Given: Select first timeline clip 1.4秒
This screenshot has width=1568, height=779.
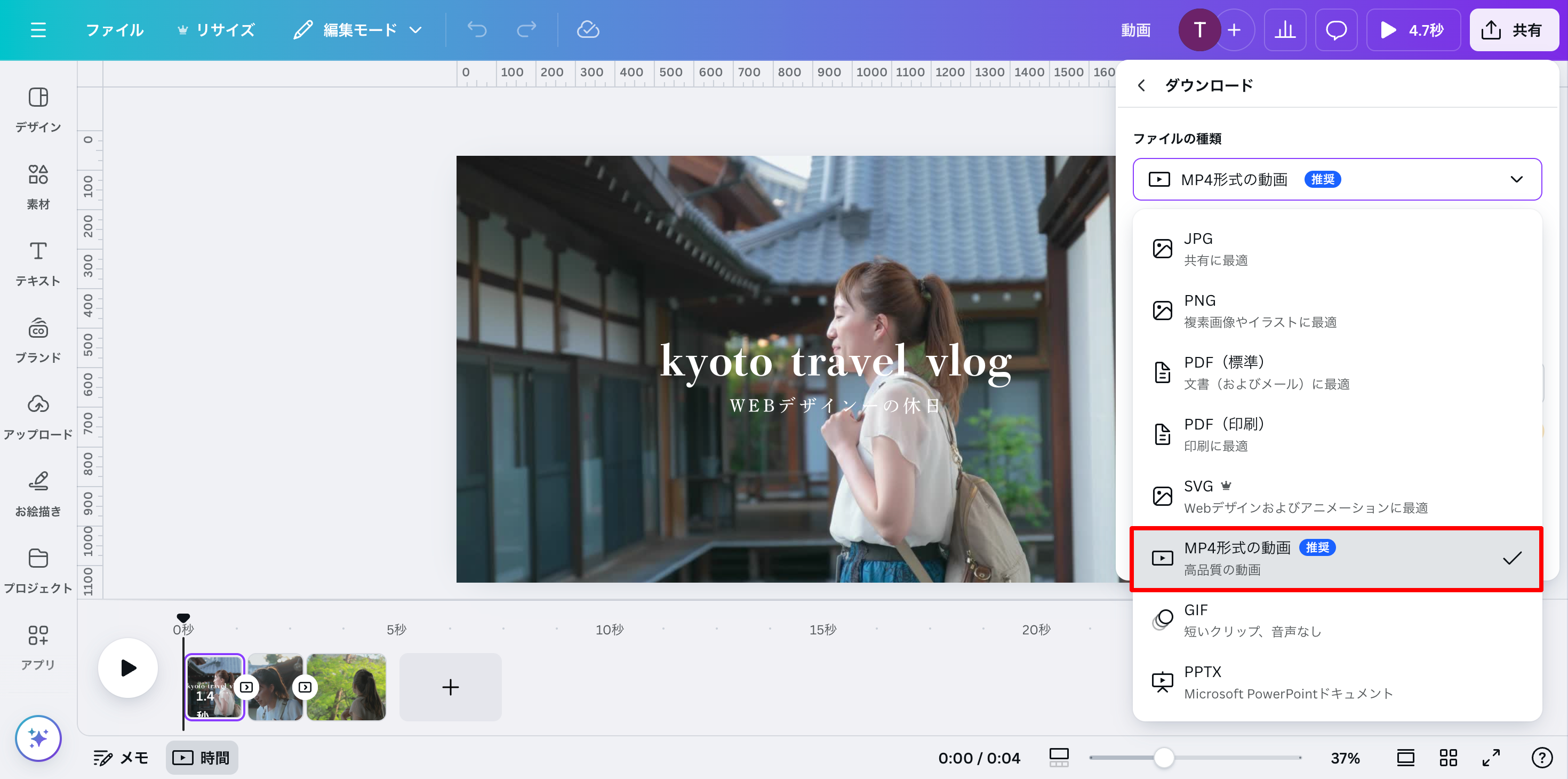Looking at the screenshot, I should [x=214, y=687].
